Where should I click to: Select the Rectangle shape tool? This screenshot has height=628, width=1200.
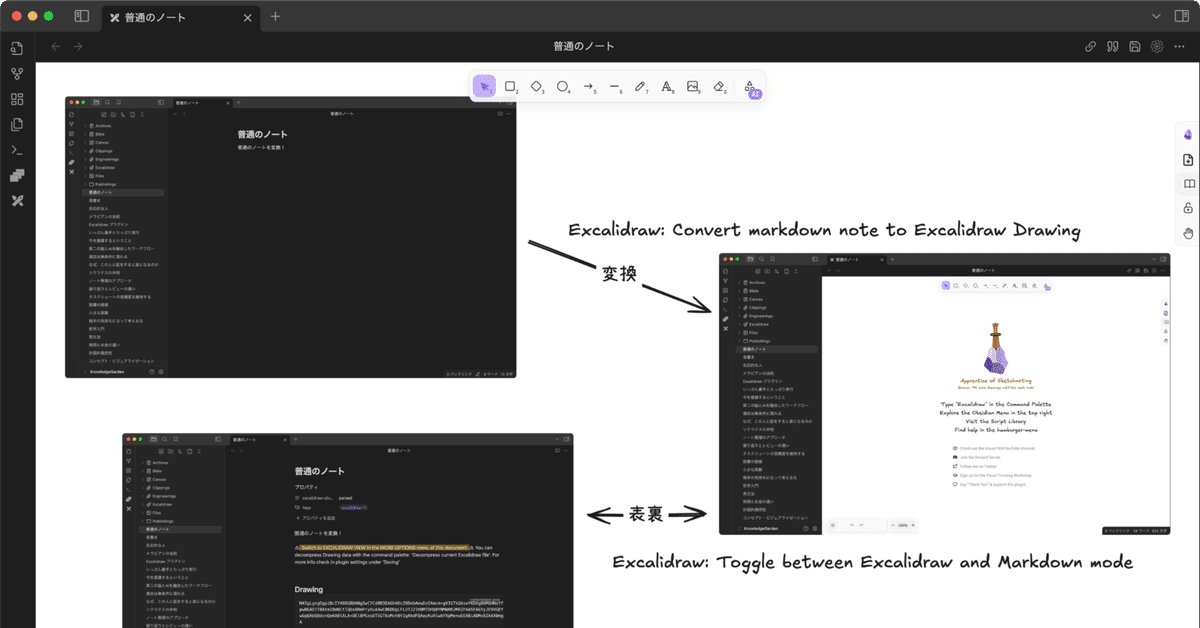[x=511, y=87]
